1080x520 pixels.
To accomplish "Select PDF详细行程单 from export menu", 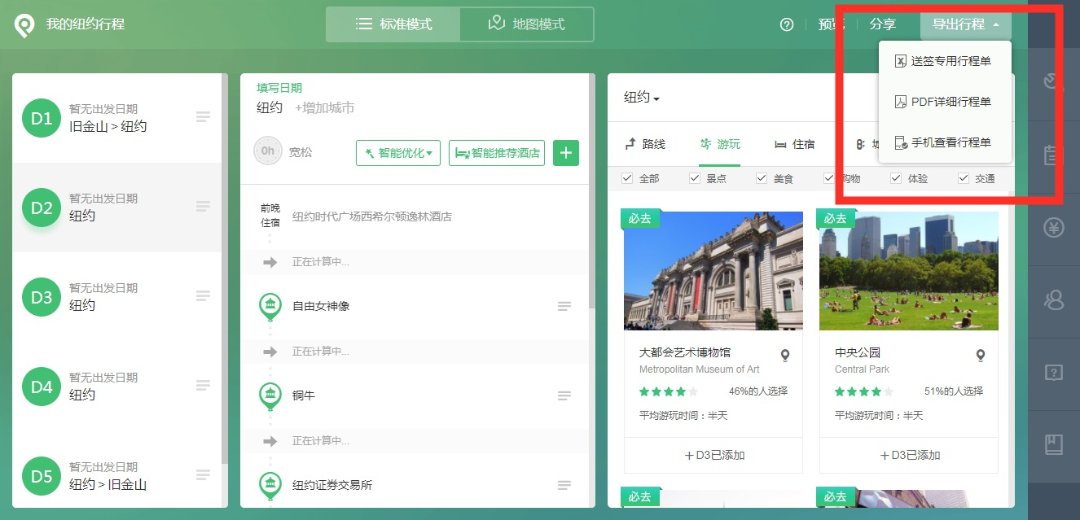I will pyautogui.click(x=944, y=102).
